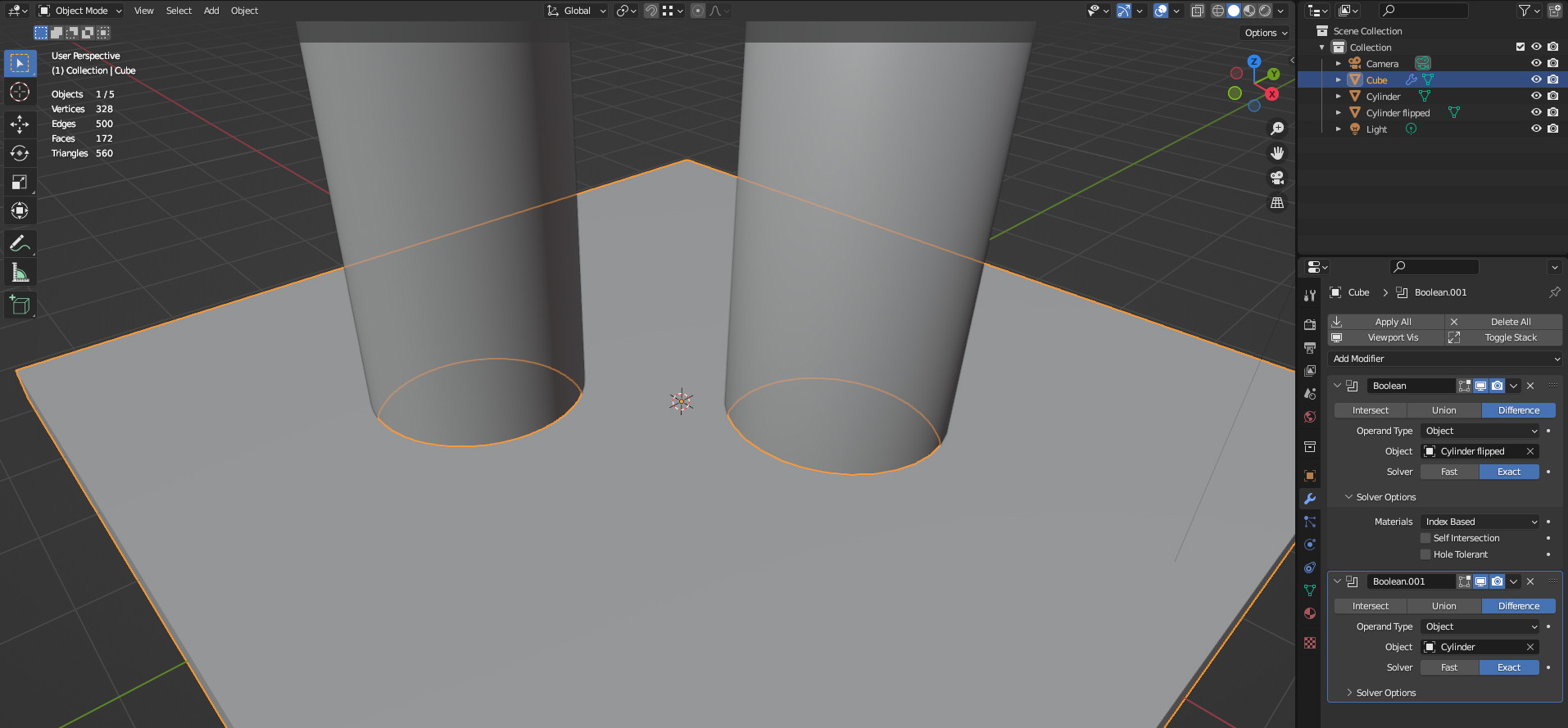This screenshot has width=1568, height=728.
Task: Open the Object menu
Action: pos(244,11)
